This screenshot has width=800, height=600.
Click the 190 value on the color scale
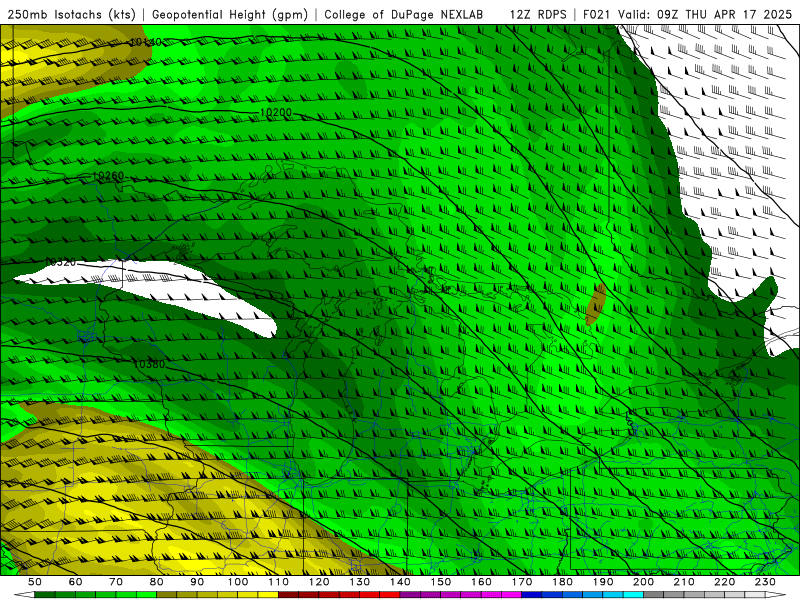[603, 582]
